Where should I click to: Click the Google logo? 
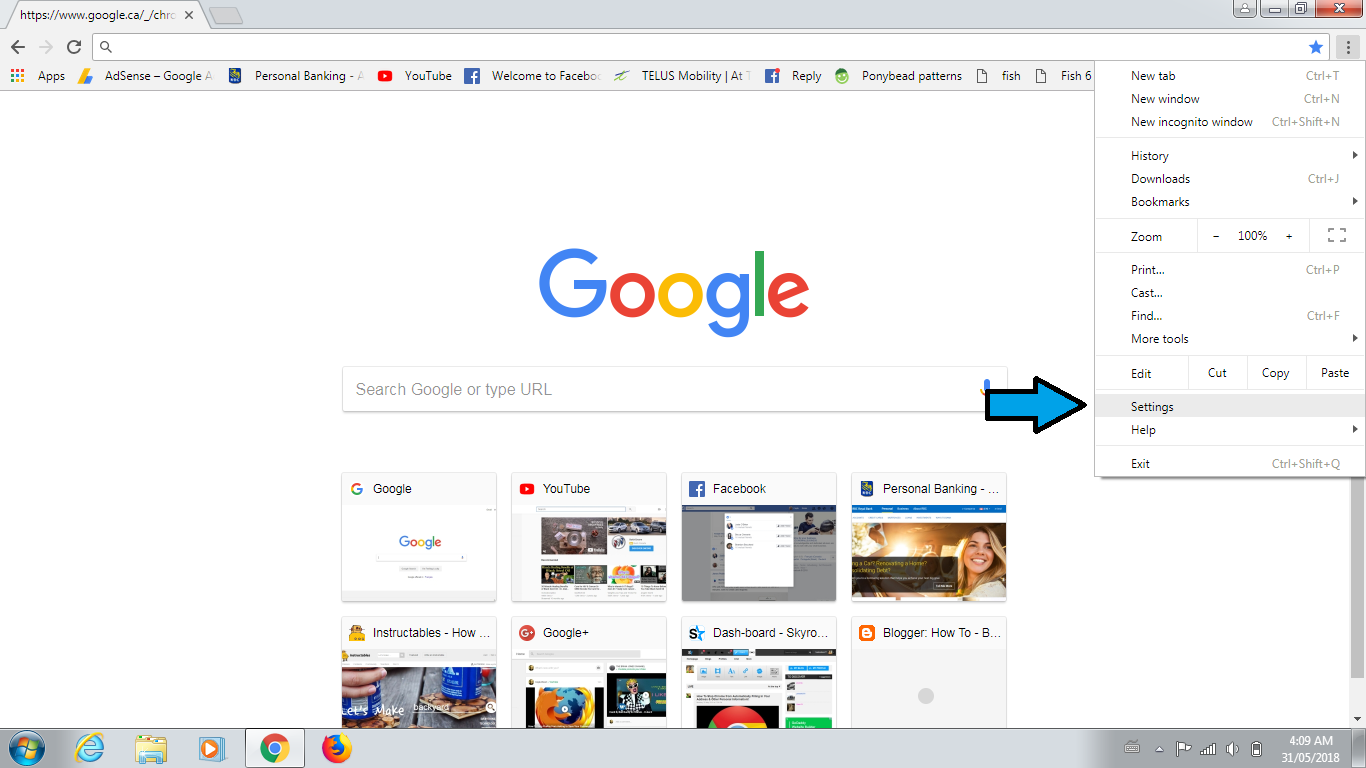674,291
